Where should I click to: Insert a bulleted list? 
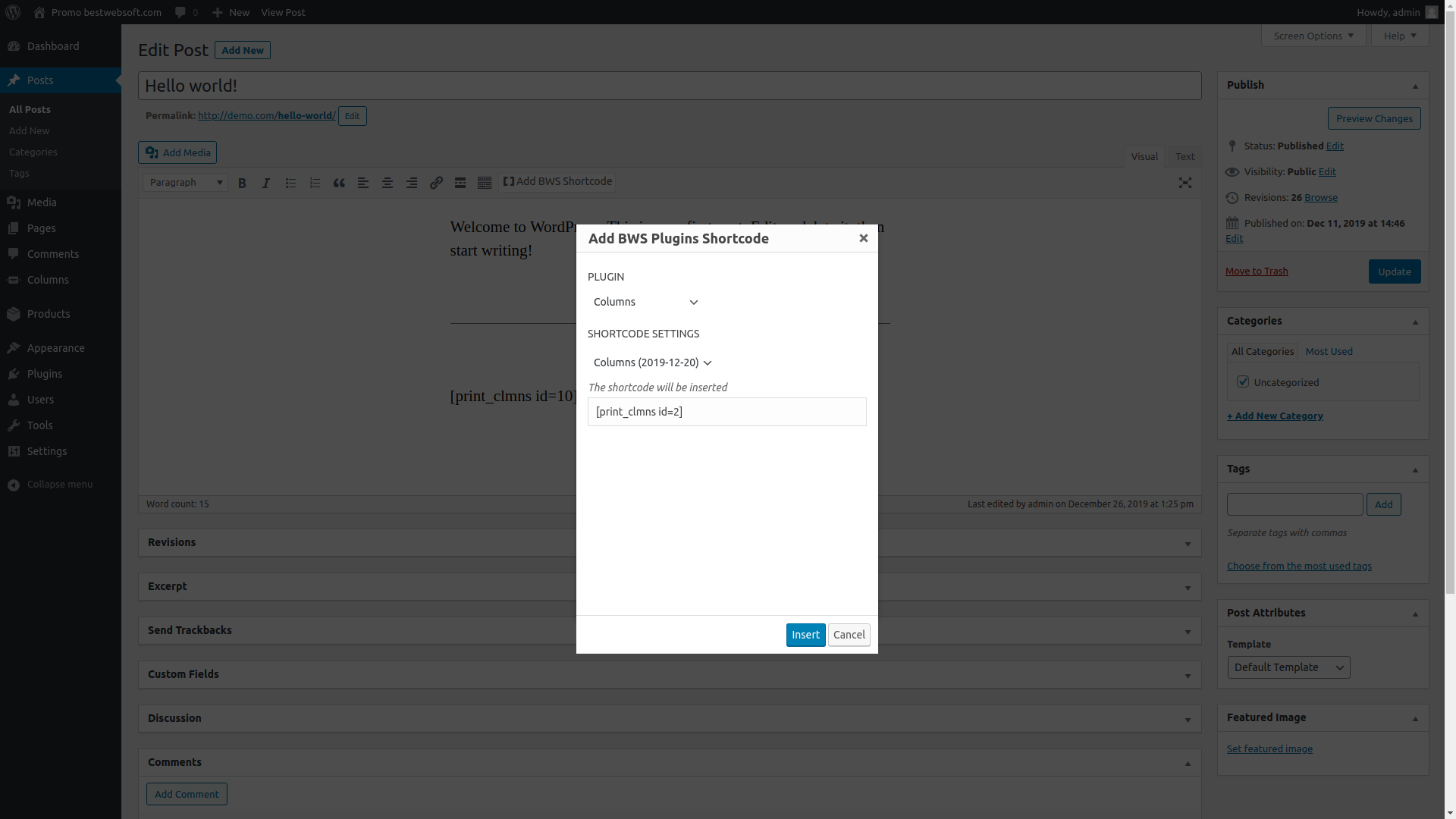tap(290, 183)
